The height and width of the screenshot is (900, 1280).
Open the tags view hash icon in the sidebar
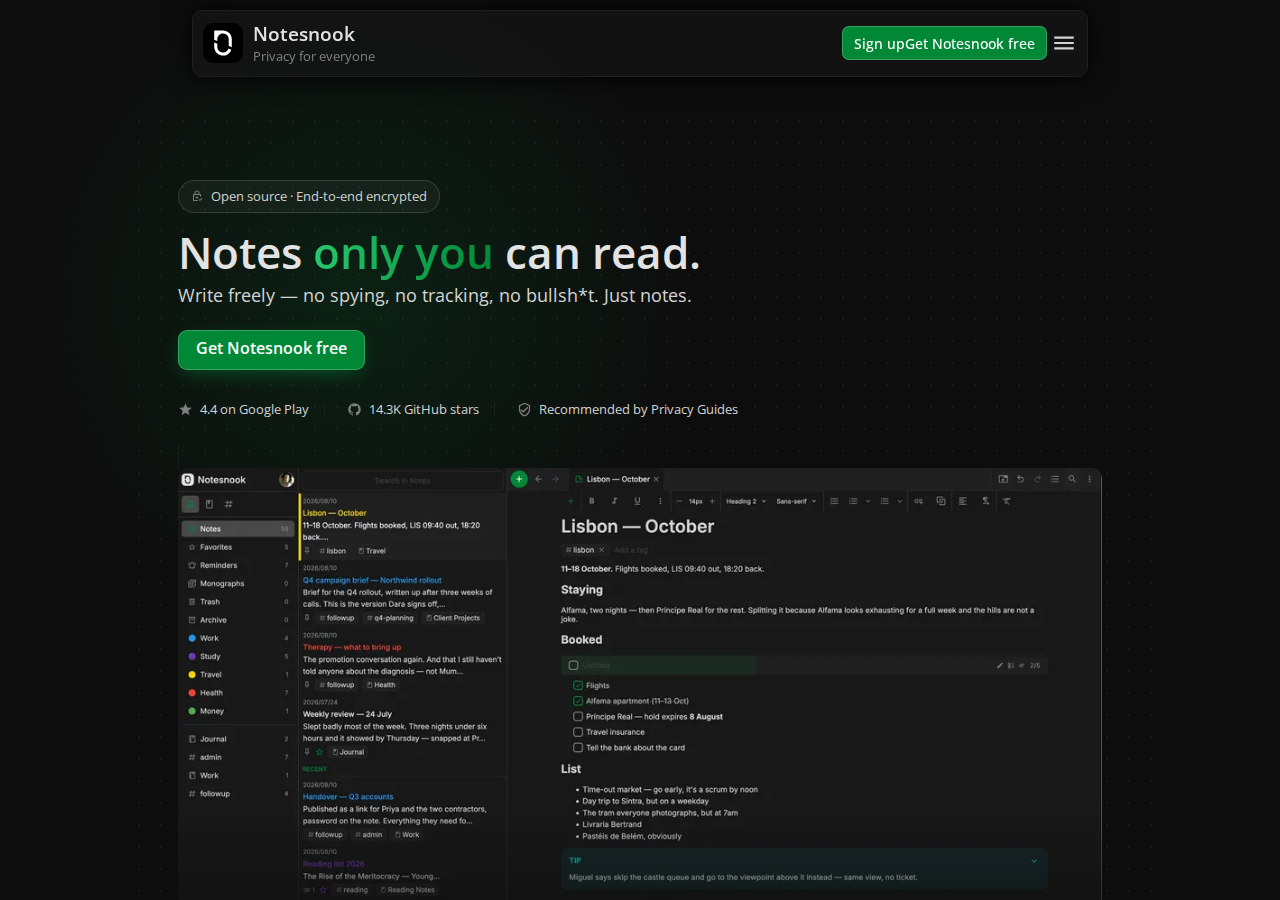click(228, 504)
